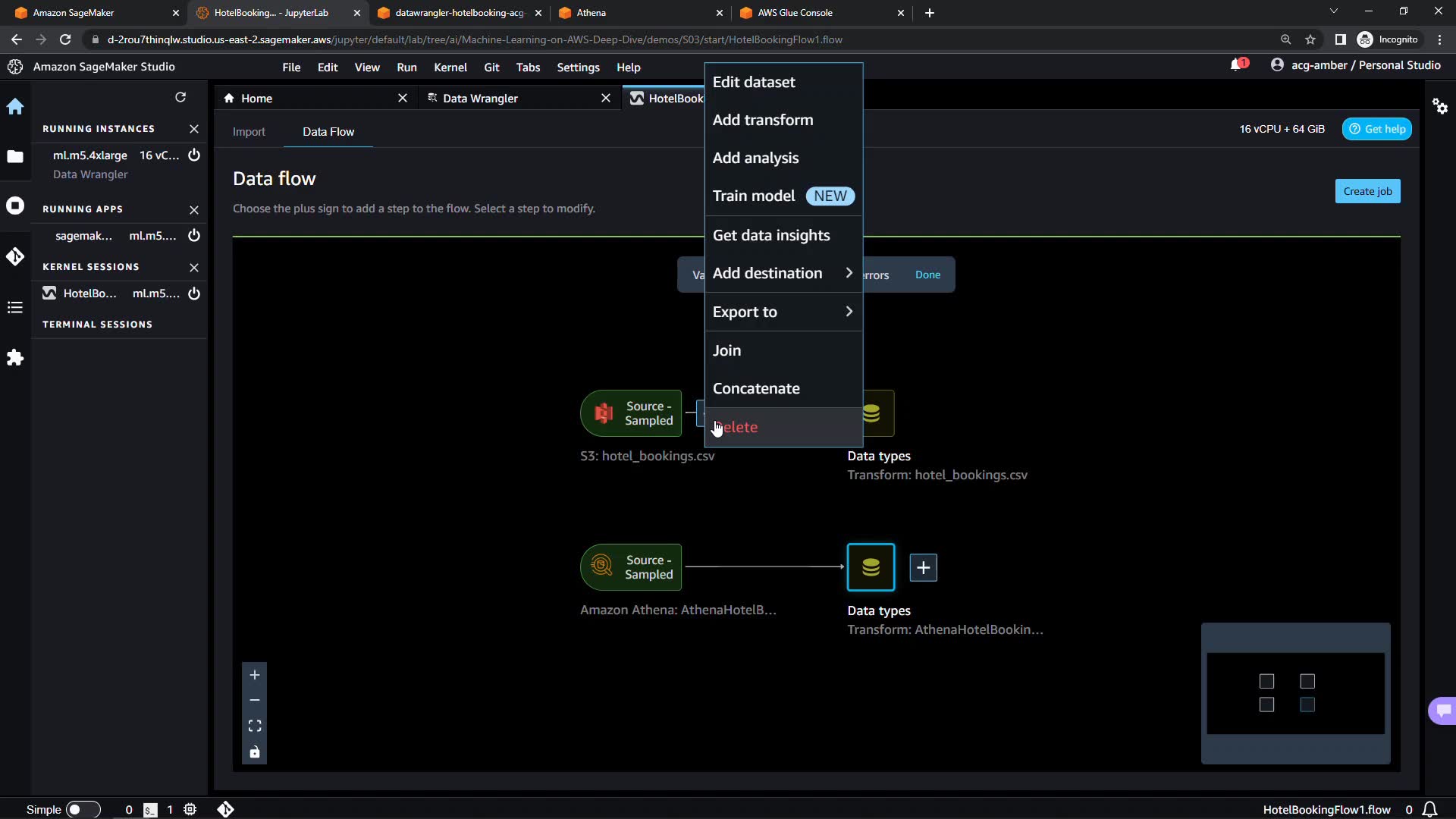Click the plus icon next to Athena Data types
The image size is (1456, 819).
pyautogui.click(x=923, y=567)
